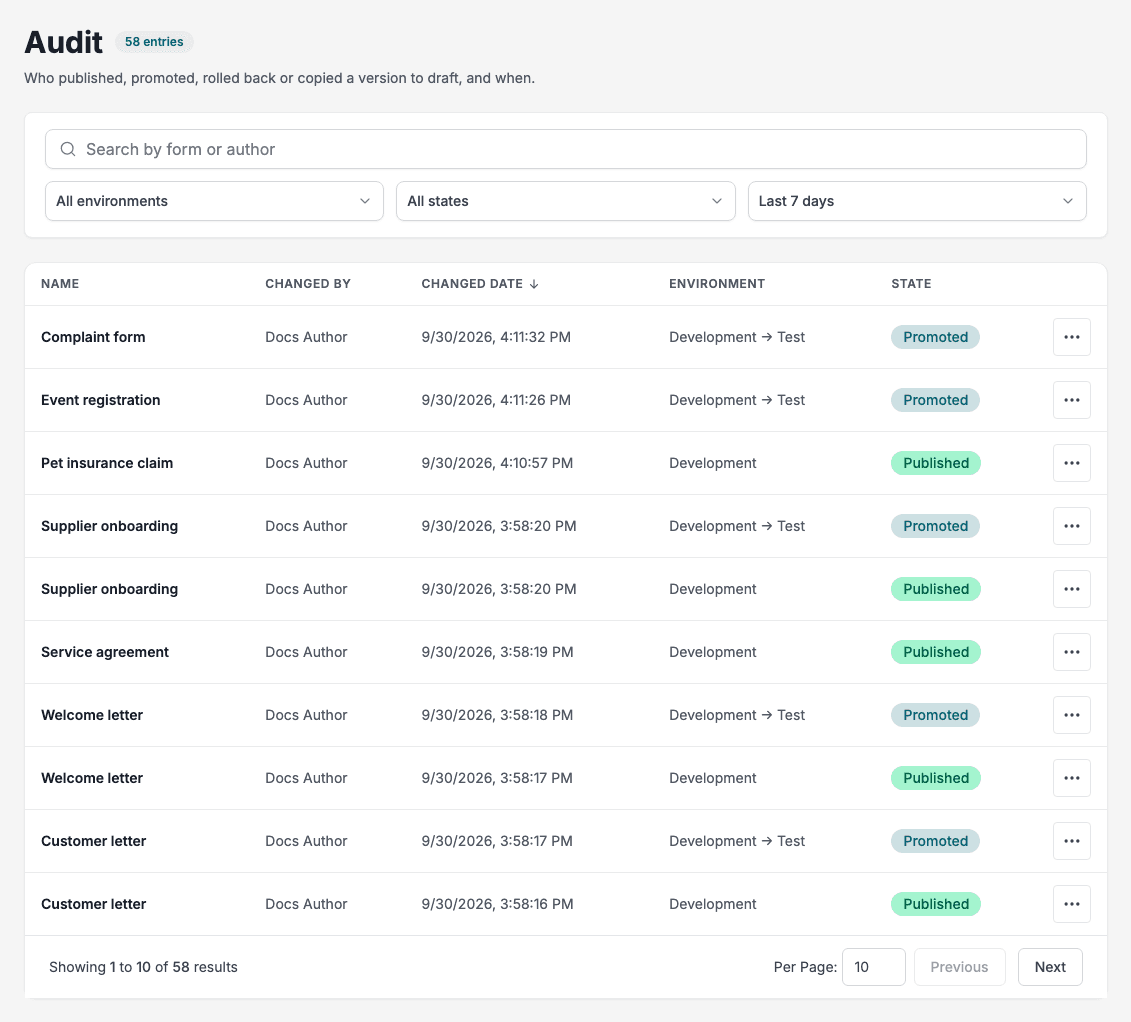Click the Audit page heading
Image resolution: width=1131 pixels, height=1022 pixels.
(x=63, y=42)
